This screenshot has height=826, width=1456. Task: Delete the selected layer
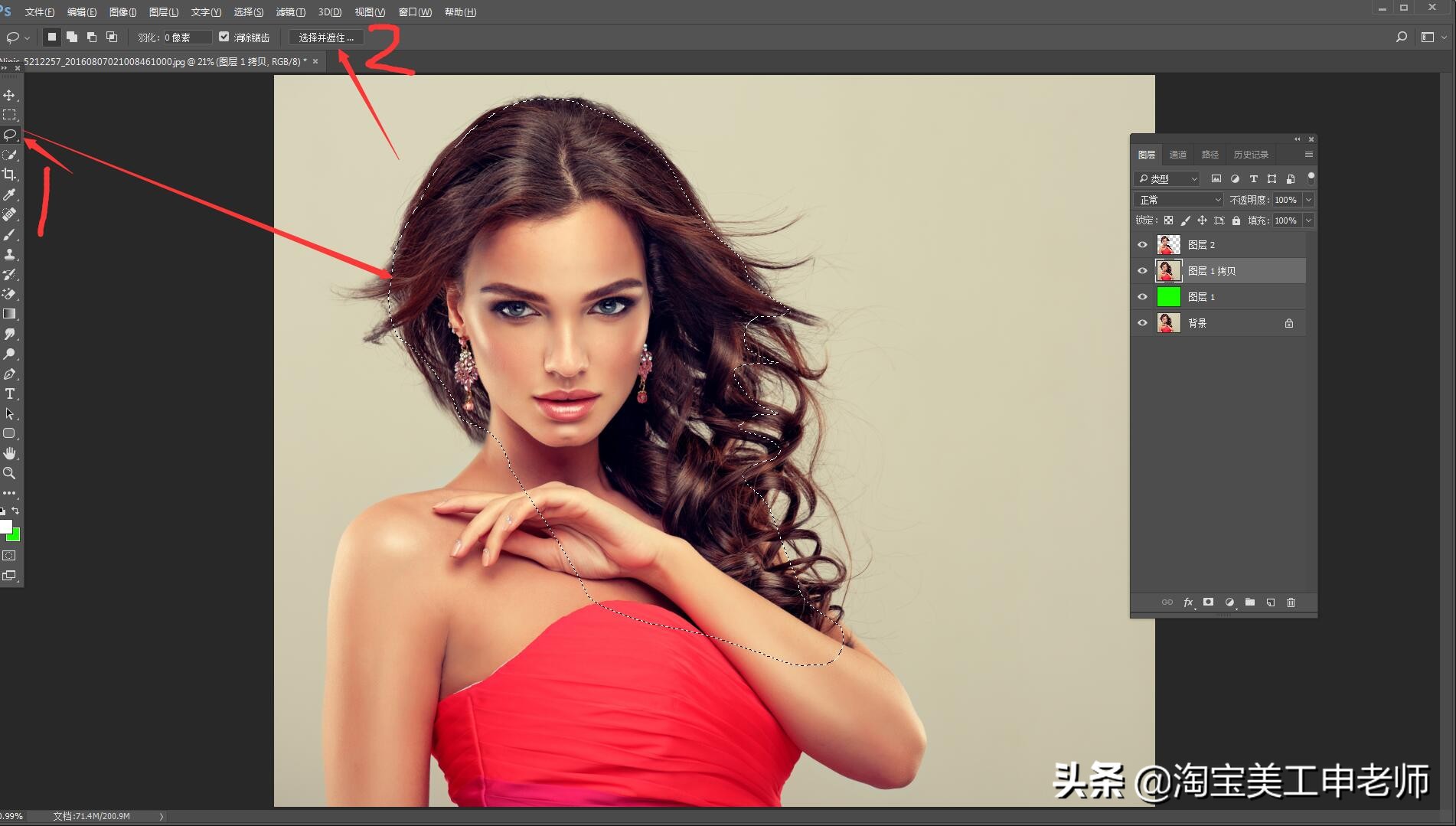click(x=1291, y=602)
